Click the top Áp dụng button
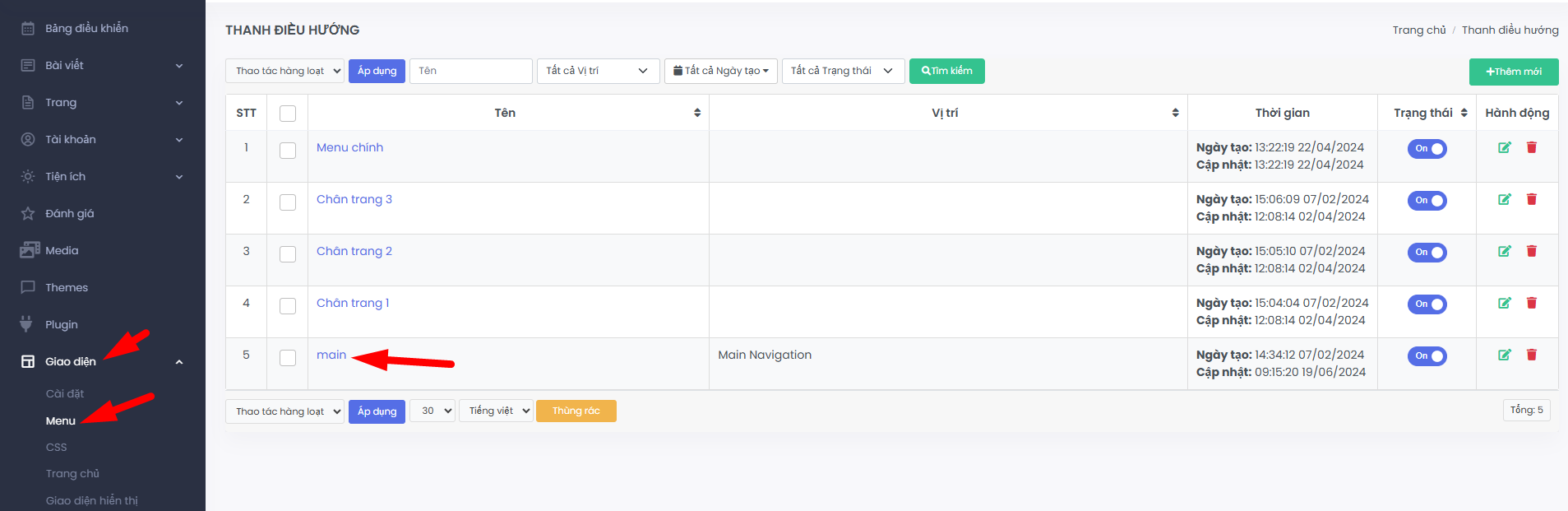1568x511 pixels. pos(377,71)
